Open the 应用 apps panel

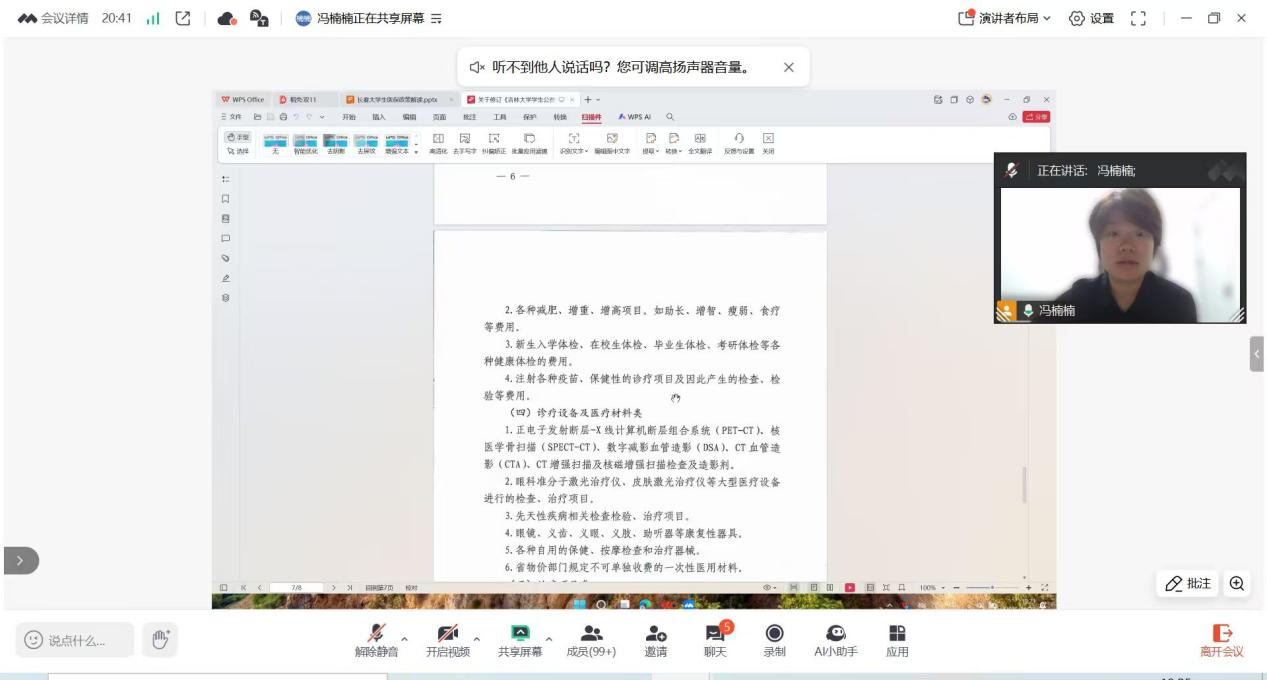click(x=896, y=638)
